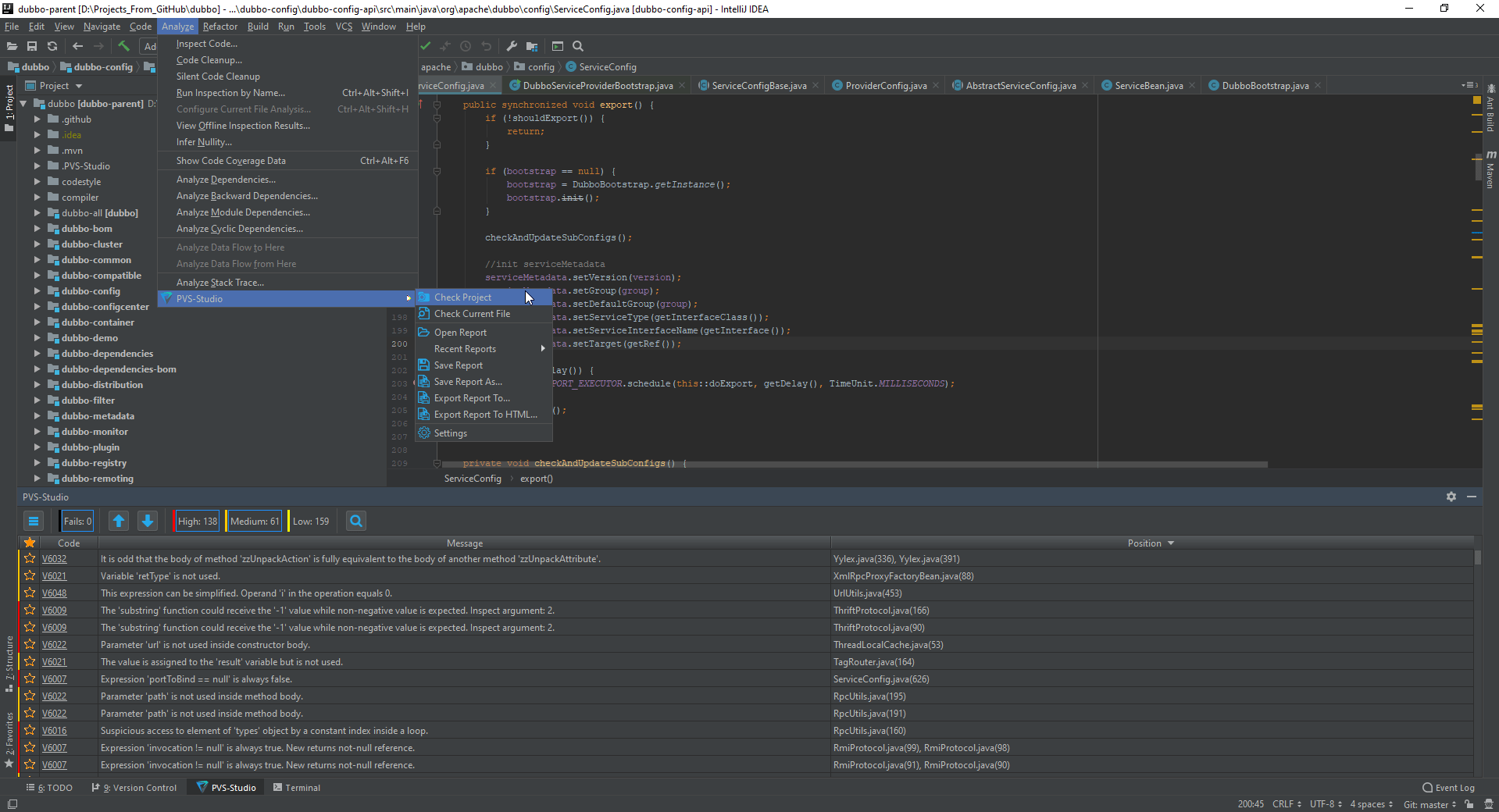The width and height of the screenshot is (1499, 812).
Task: Choose Inspect Code... from Analyze menu
Action: point(287,44)
